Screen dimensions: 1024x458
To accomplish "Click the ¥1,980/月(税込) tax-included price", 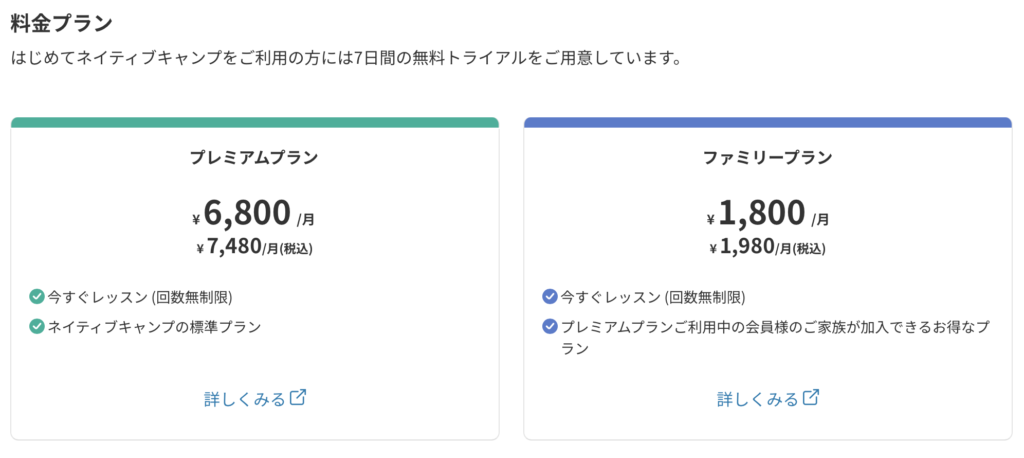I will pyautogui.click(x=767, y=247).
